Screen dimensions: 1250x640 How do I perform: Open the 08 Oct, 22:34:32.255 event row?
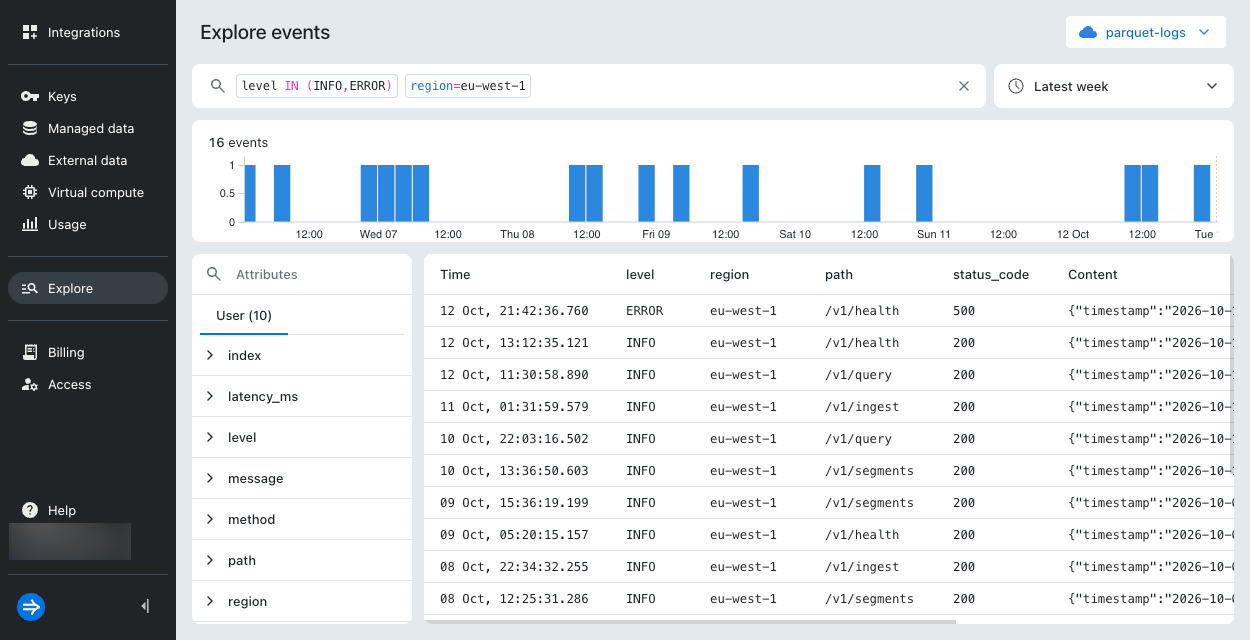pyautogui.click(x=828, y=567)
